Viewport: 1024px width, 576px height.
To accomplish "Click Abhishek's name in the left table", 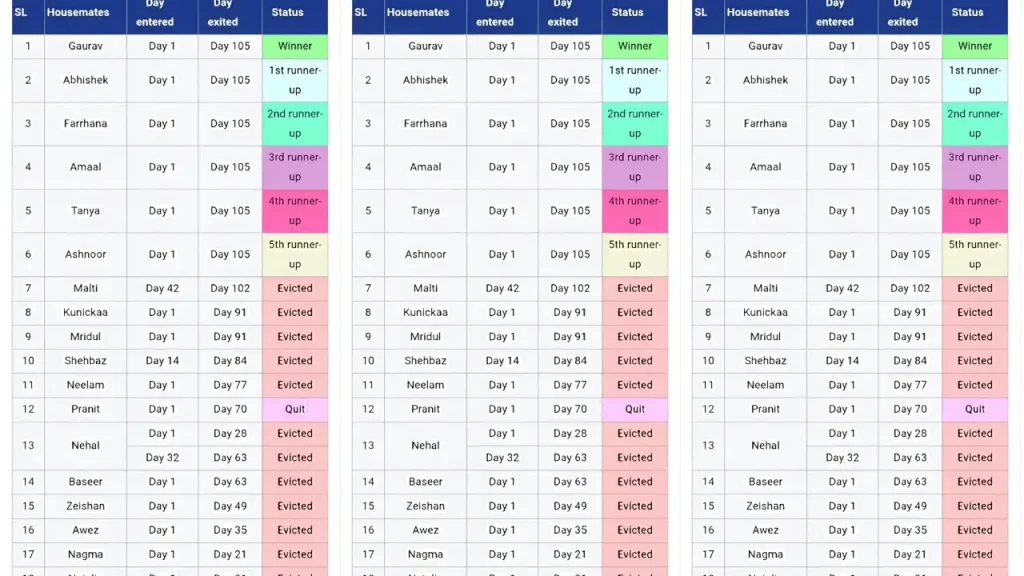I will (x=86, y=80).
